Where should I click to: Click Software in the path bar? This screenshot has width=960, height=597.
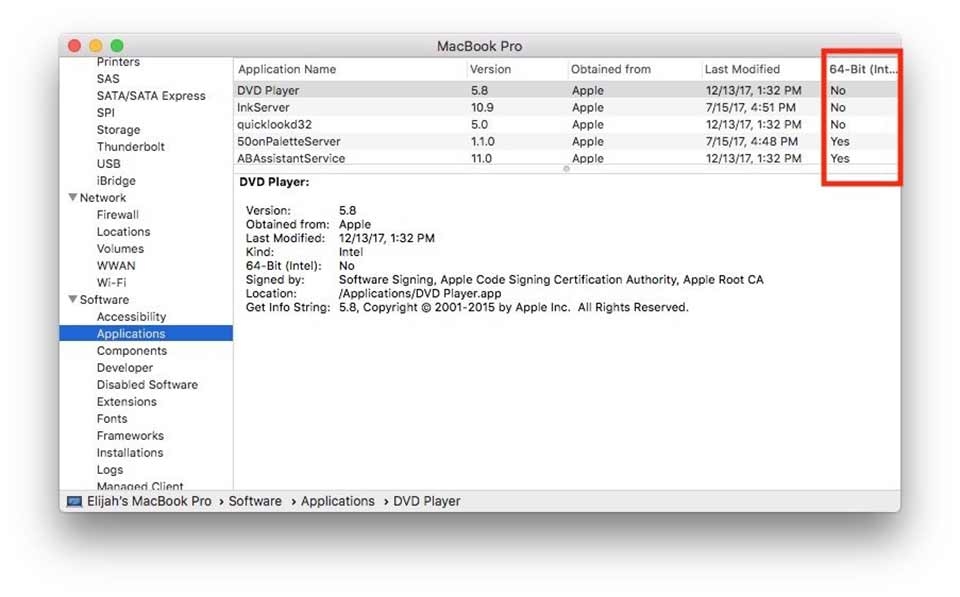[x=255, y=501]
